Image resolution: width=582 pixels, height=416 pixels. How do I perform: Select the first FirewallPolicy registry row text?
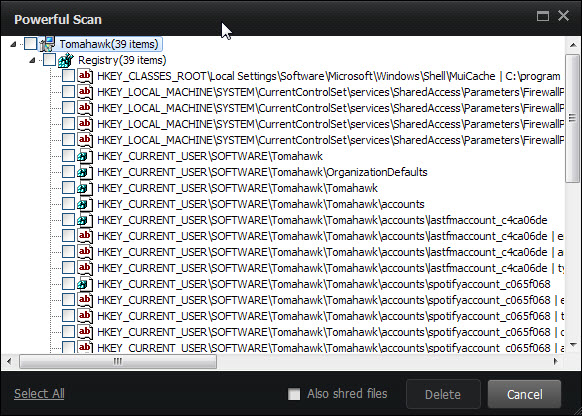tap(330, 92)
